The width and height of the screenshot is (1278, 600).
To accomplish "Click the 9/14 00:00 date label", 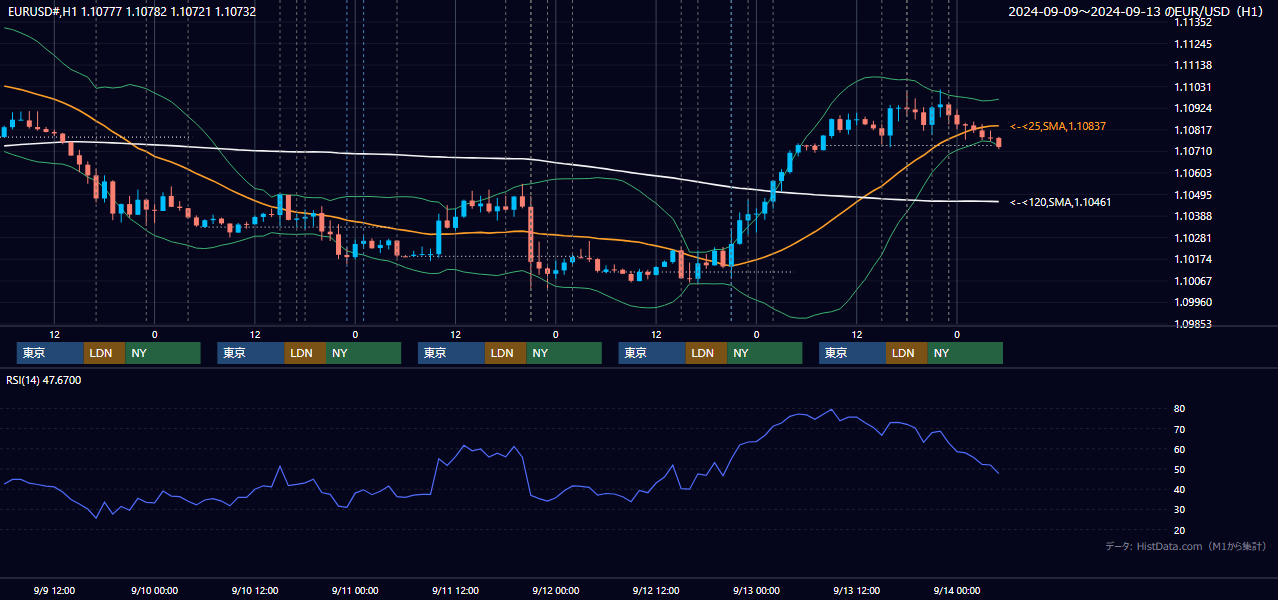I will tap(957, 590).
